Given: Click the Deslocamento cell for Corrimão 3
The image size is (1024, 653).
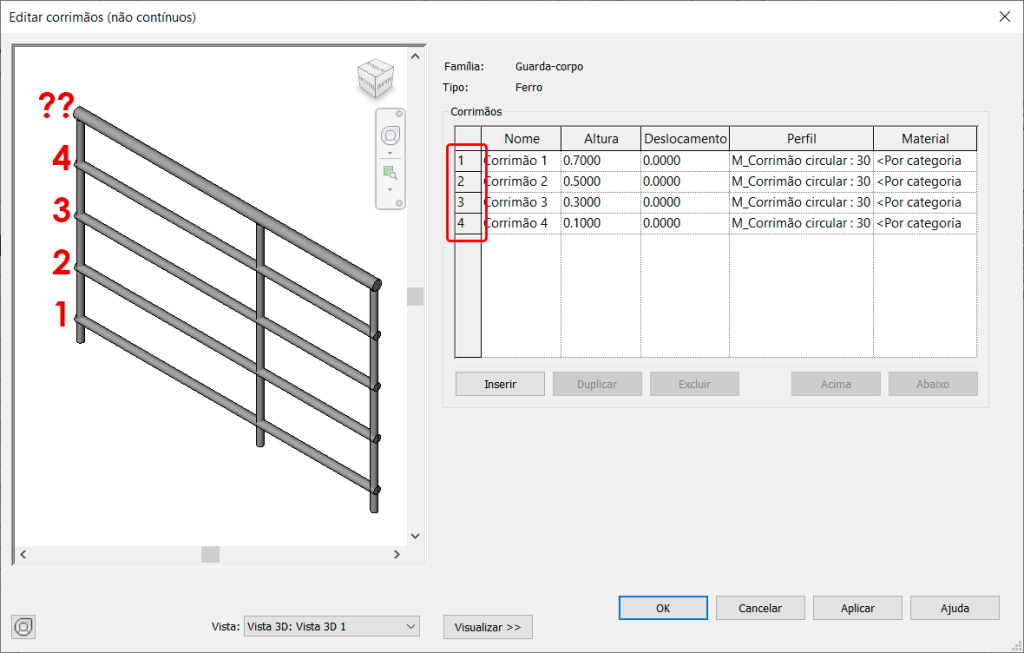Looking at the screenshot, I should pyautogui.click(x=685, y=202).
